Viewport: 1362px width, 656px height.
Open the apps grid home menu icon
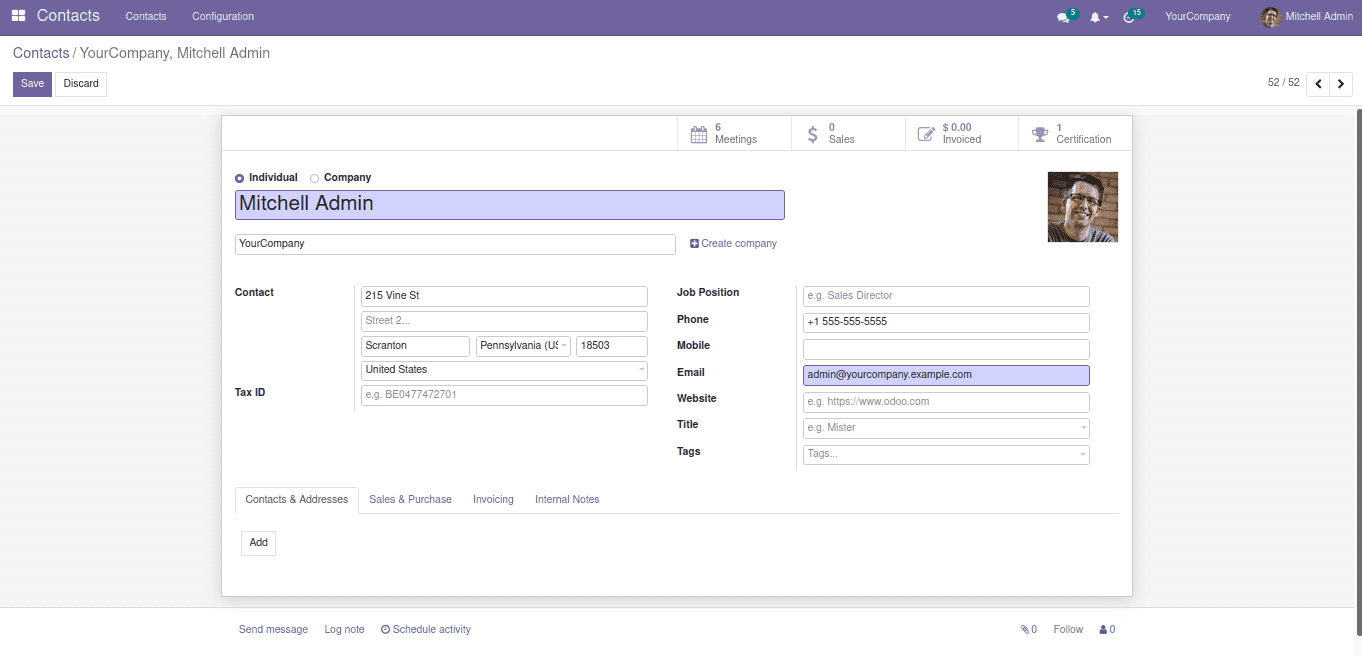coord(18,16)
